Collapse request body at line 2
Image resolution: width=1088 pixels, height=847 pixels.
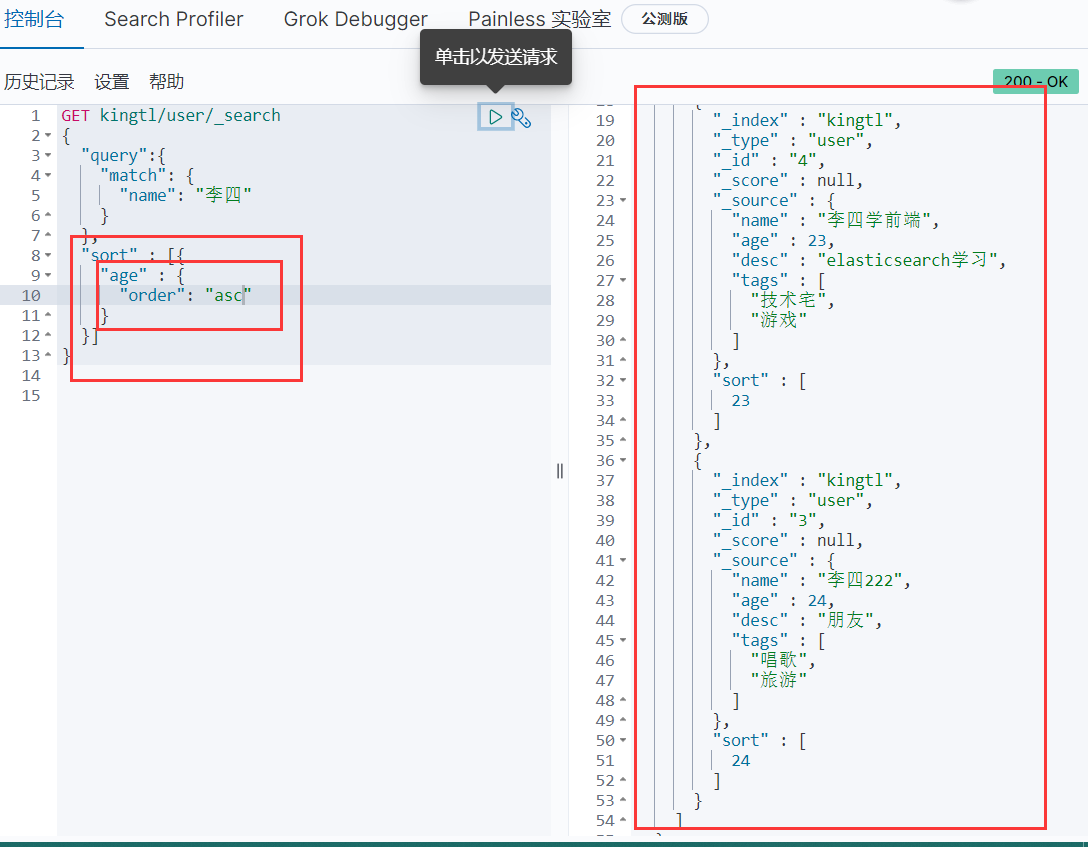click(48, 136)
